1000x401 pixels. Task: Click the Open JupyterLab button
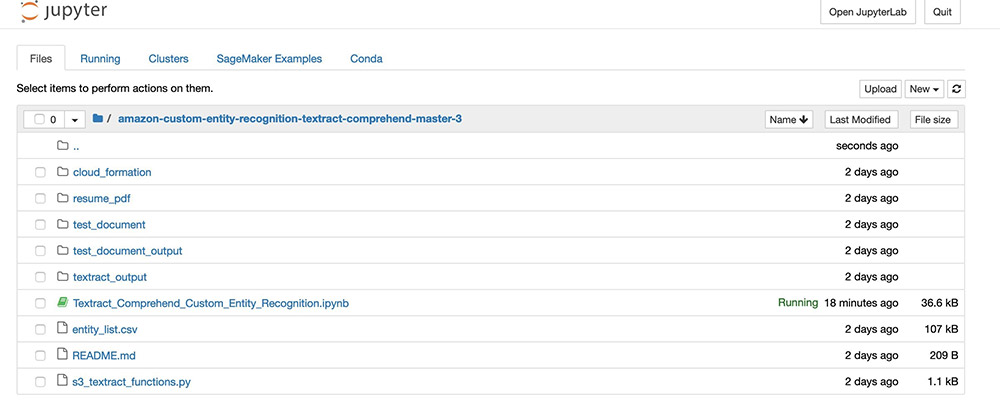[867, 12]
